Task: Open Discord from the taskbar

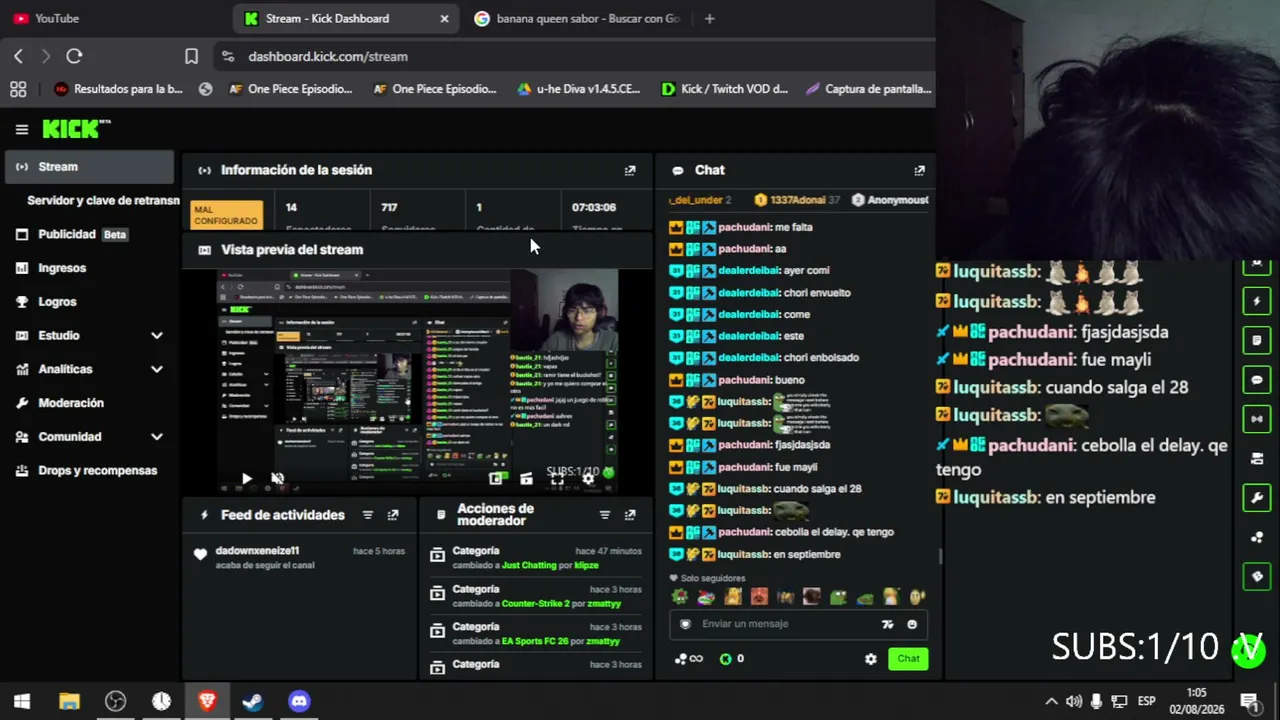Action: click(x=299, y=702)
